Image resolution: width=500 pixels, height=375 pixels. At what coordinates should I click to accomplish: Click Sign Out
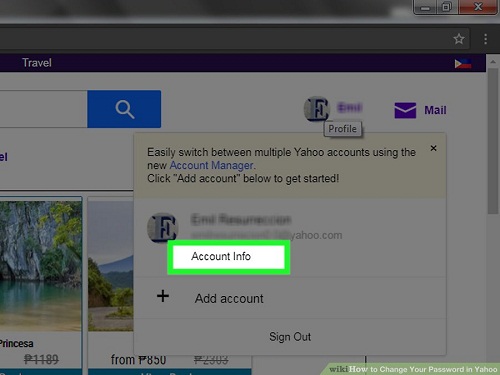pyautogui.click(x=290, y=337)
